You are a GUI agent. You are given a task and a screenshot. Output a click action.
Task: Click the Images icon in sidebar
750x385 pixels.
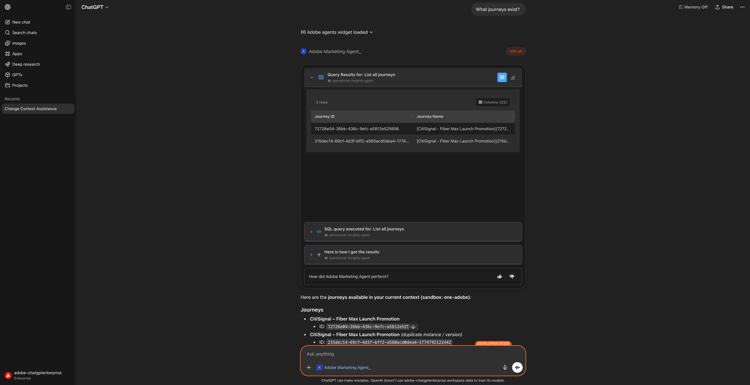point(8,43)
